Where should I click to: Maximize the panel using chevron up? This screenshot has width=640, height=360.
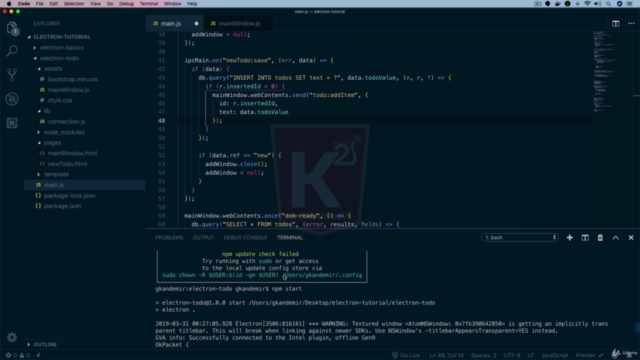[x=616, y=238]
